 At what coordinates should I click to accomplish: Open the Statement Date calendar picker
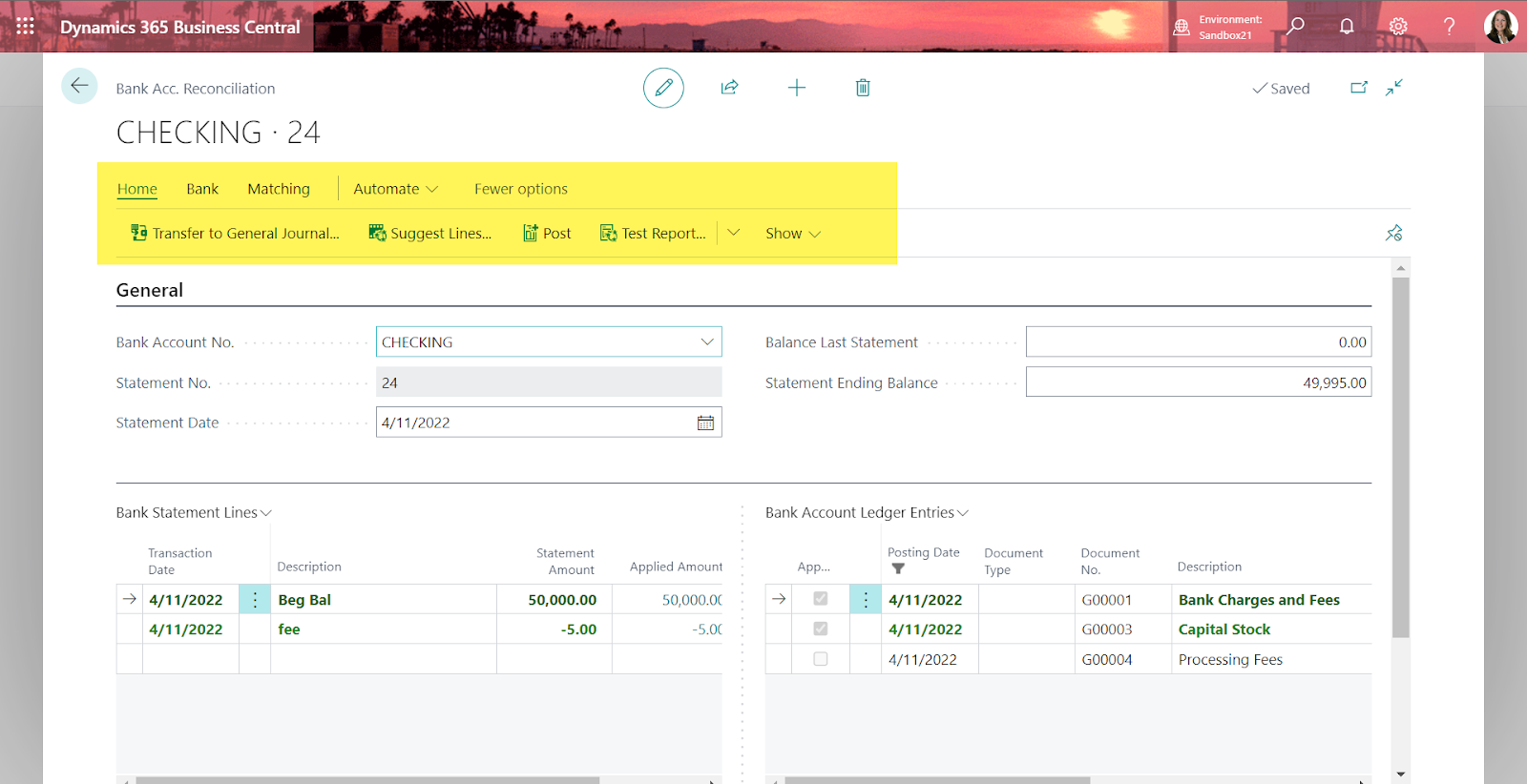[705, 423]
